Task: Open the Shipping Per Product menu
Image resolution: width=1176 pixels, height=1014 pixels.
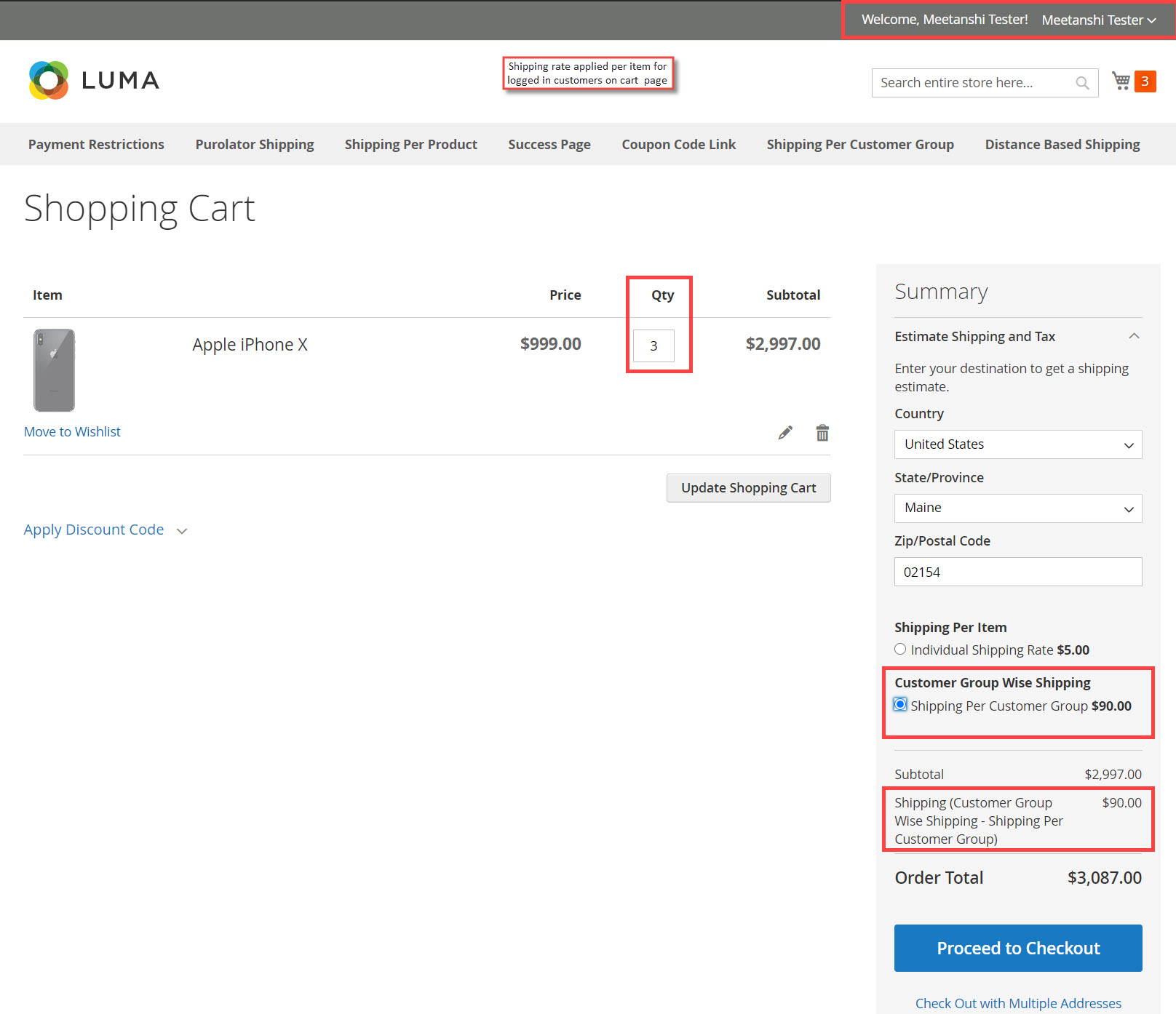Action: pos(411,144)
